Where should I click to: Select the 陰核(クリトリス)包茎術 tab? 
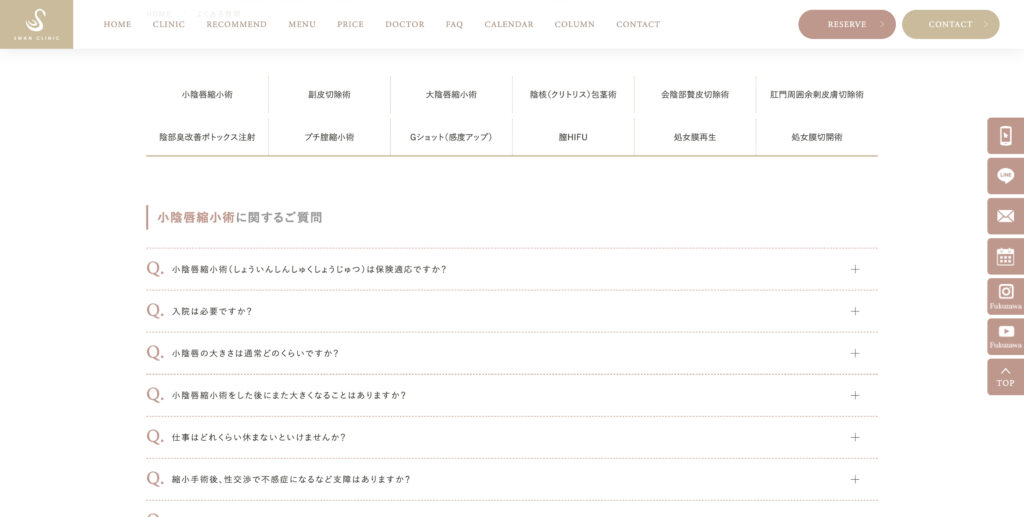click(573, 95)
